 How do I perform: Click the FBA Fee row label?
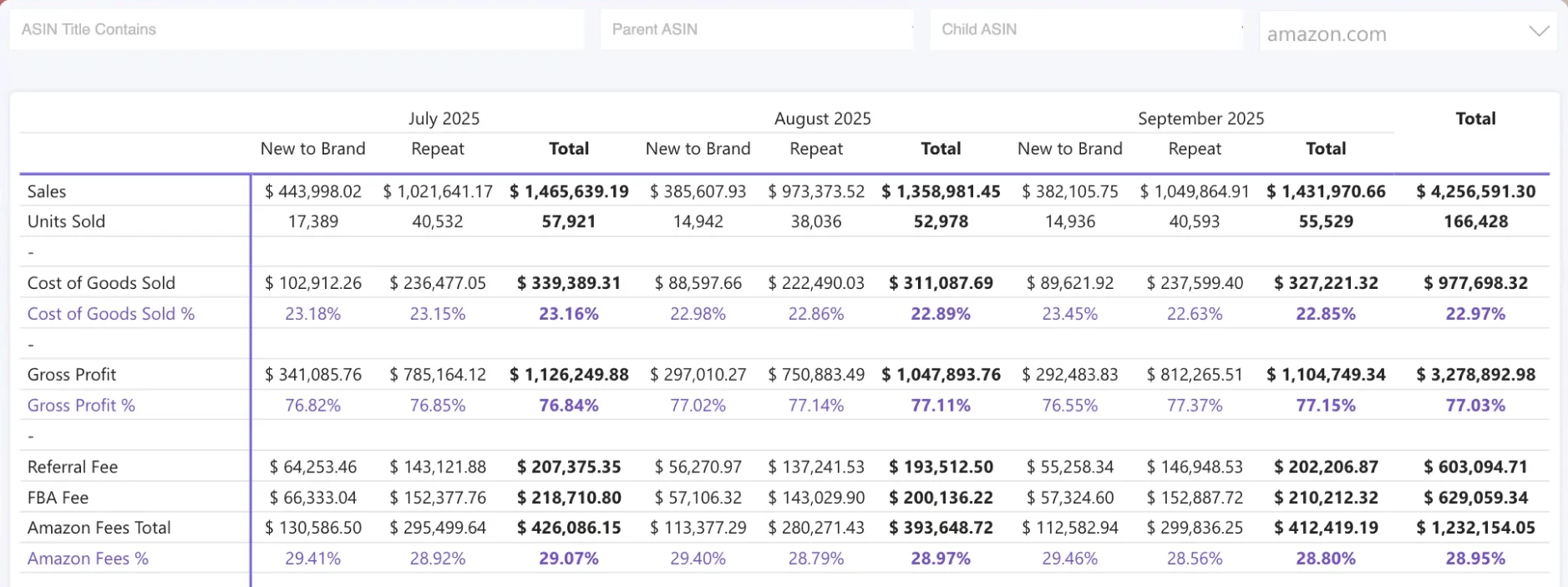(x=58, y=498)
